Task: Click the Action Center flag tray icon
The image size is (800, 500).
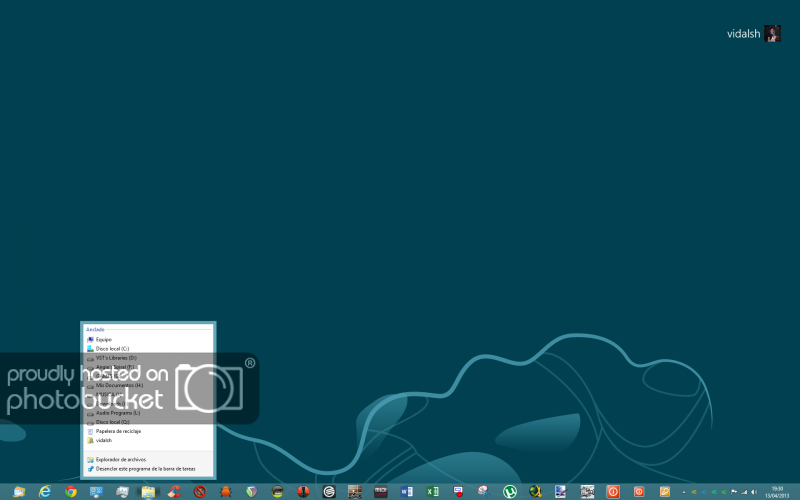Action: point(734,492)
